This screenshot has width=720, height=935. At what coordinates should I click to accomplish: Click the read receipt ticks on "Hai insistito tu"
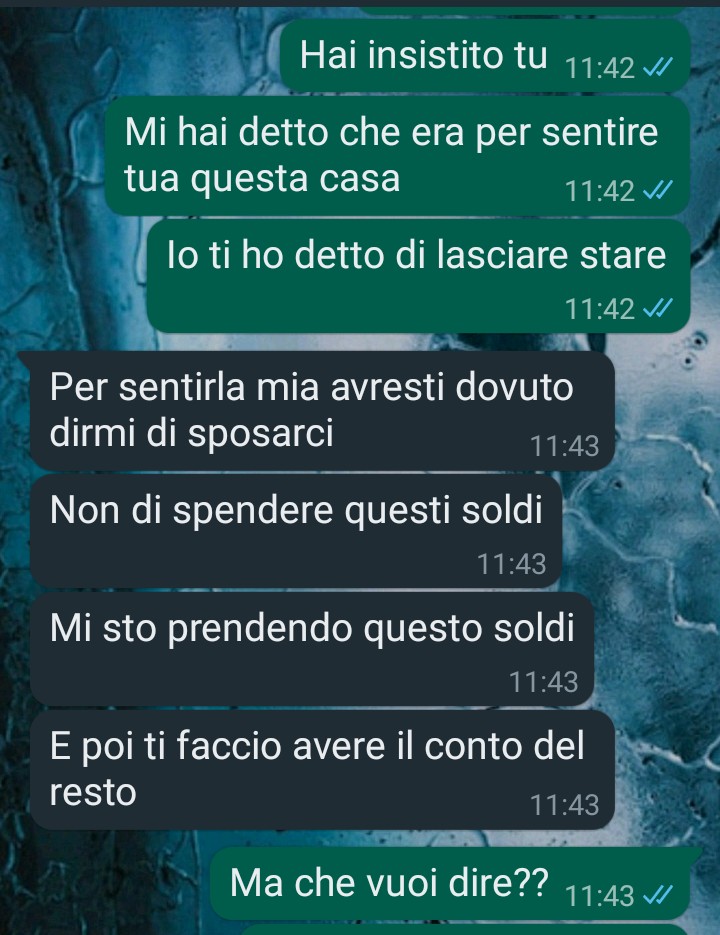coord(658,67)
